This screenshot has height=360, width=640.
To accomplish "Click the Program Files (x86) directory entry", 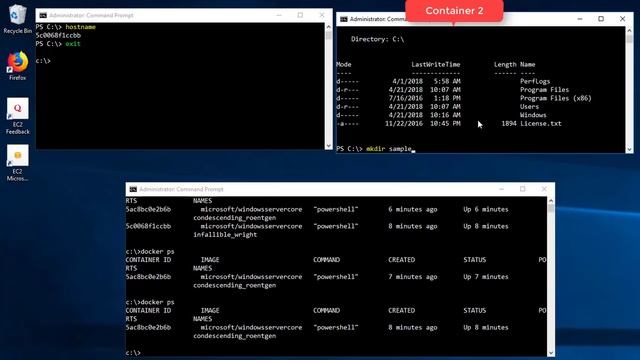I will (556, 98).
